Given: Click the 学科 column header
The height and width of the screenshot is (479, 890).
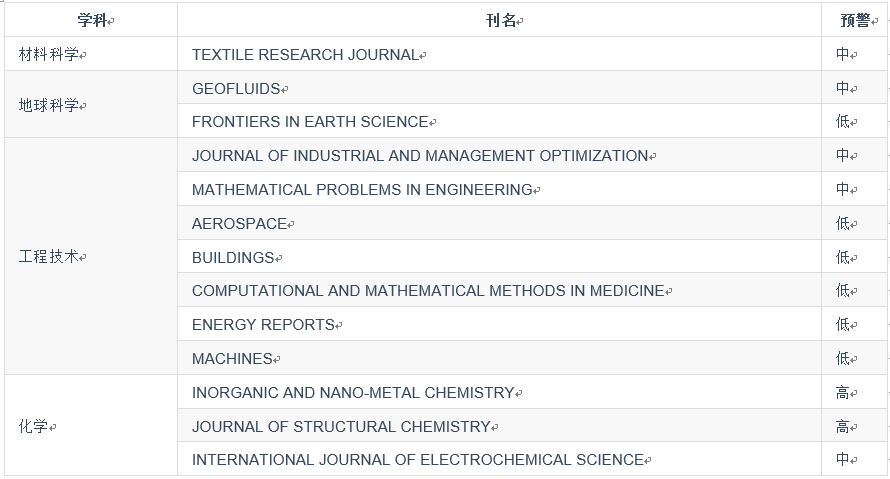Looking at the screenshot, I should click(x=92, y=21).
